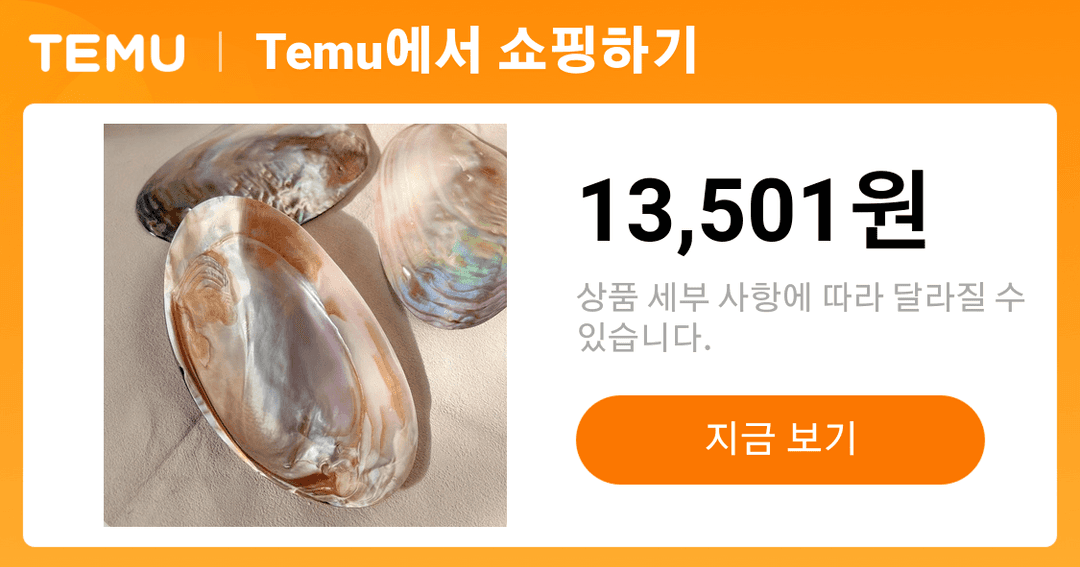Image resolution: width=1080 pixels, height=567 pixels.
Task: Click the '보기' text inside orange button
Action: click(821, 439)
